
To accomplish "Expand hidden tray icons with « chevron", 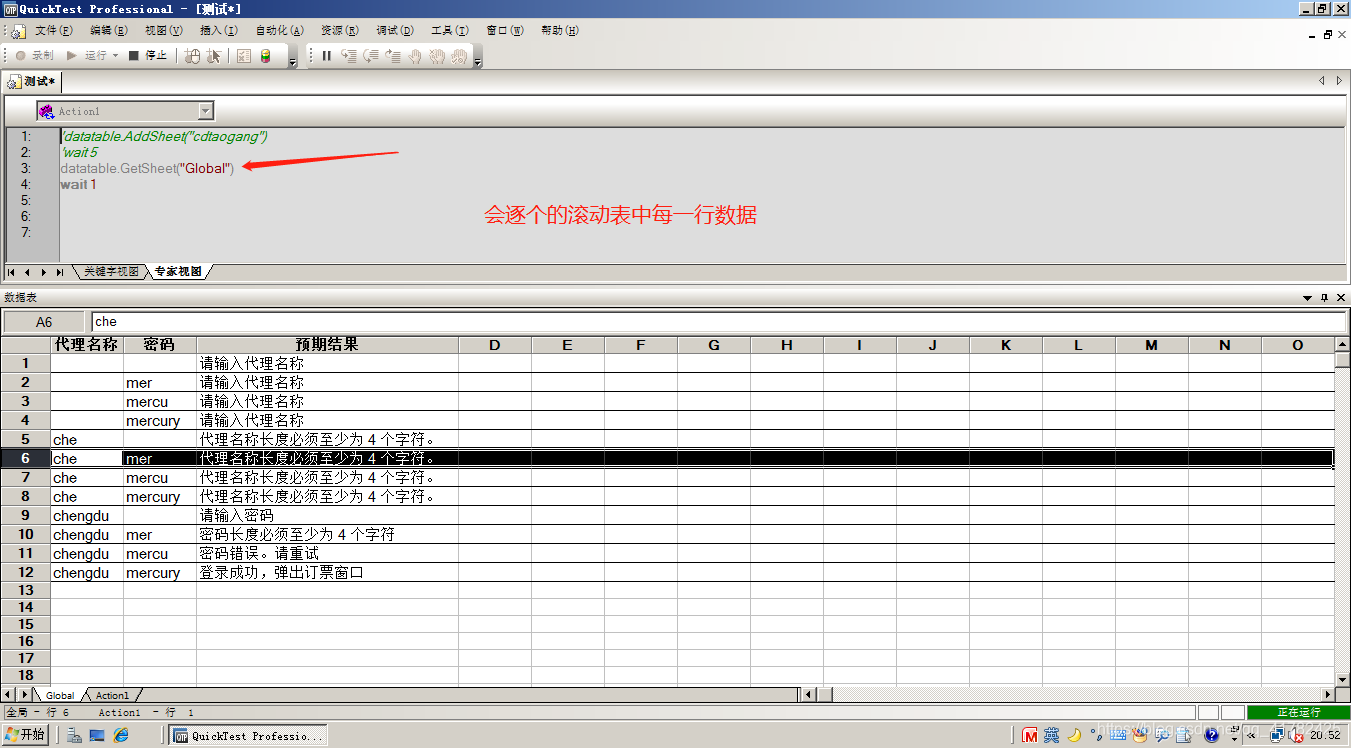I will (x=1252, y=735).
